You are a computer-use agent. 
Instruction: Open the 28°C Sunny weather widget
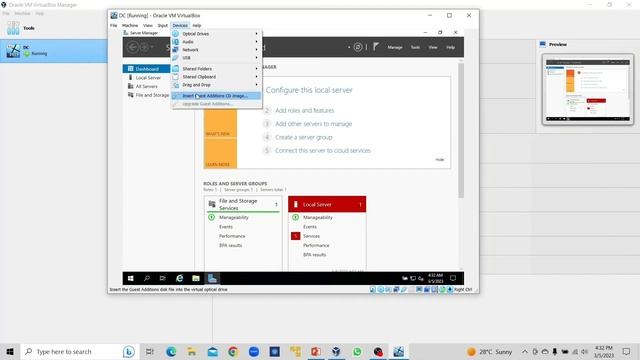[x=489, y=351]
